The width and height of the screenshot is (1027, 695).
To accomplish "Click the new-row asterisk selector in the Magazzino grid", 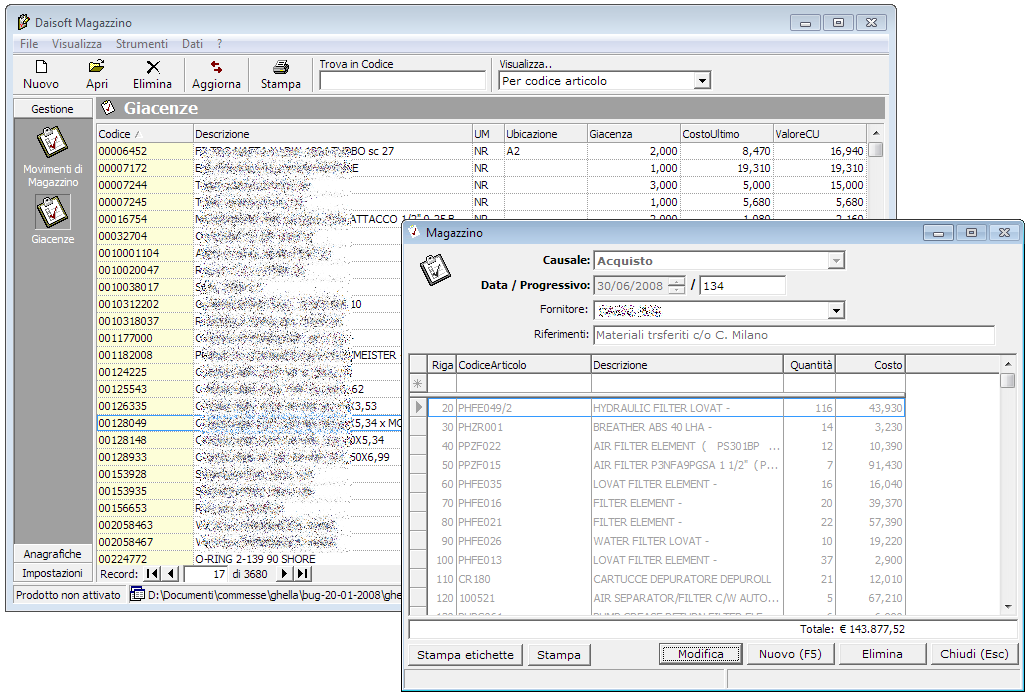I will point(419,384).
